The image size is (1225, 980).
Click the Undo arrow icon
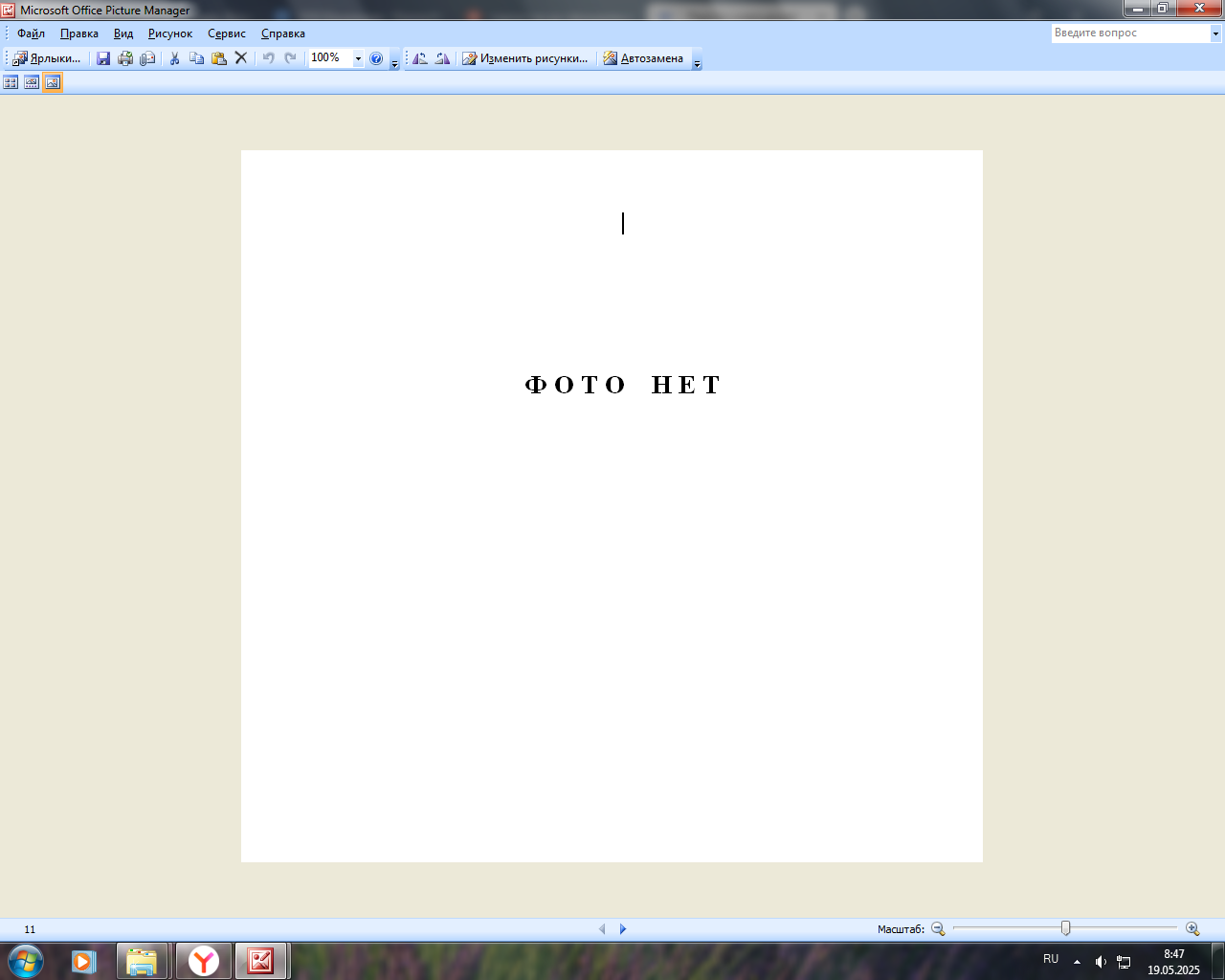pyautogui.click(x=268, y=58)
